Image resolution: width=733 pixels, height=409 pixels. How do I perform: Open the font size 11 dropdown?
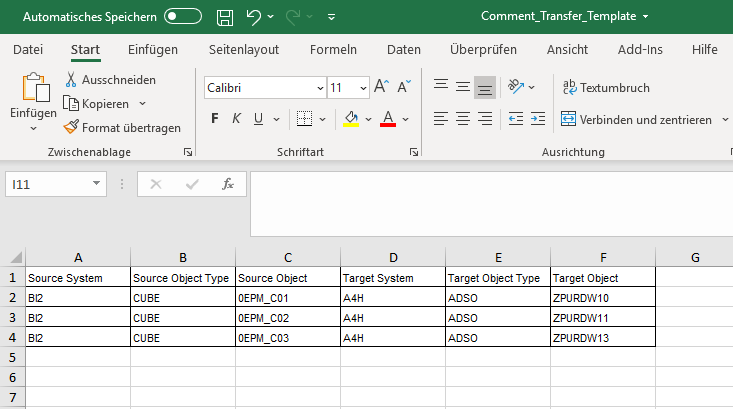coord(362,88)
